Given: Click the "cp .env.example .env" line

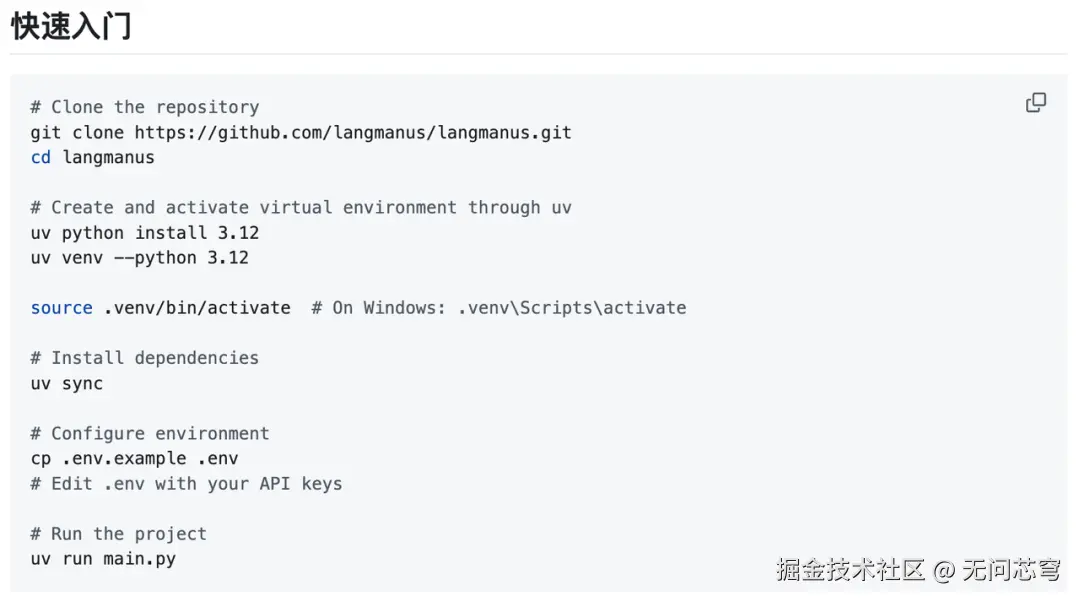Looking at the screenshot, I should click(x=135, y=458).
